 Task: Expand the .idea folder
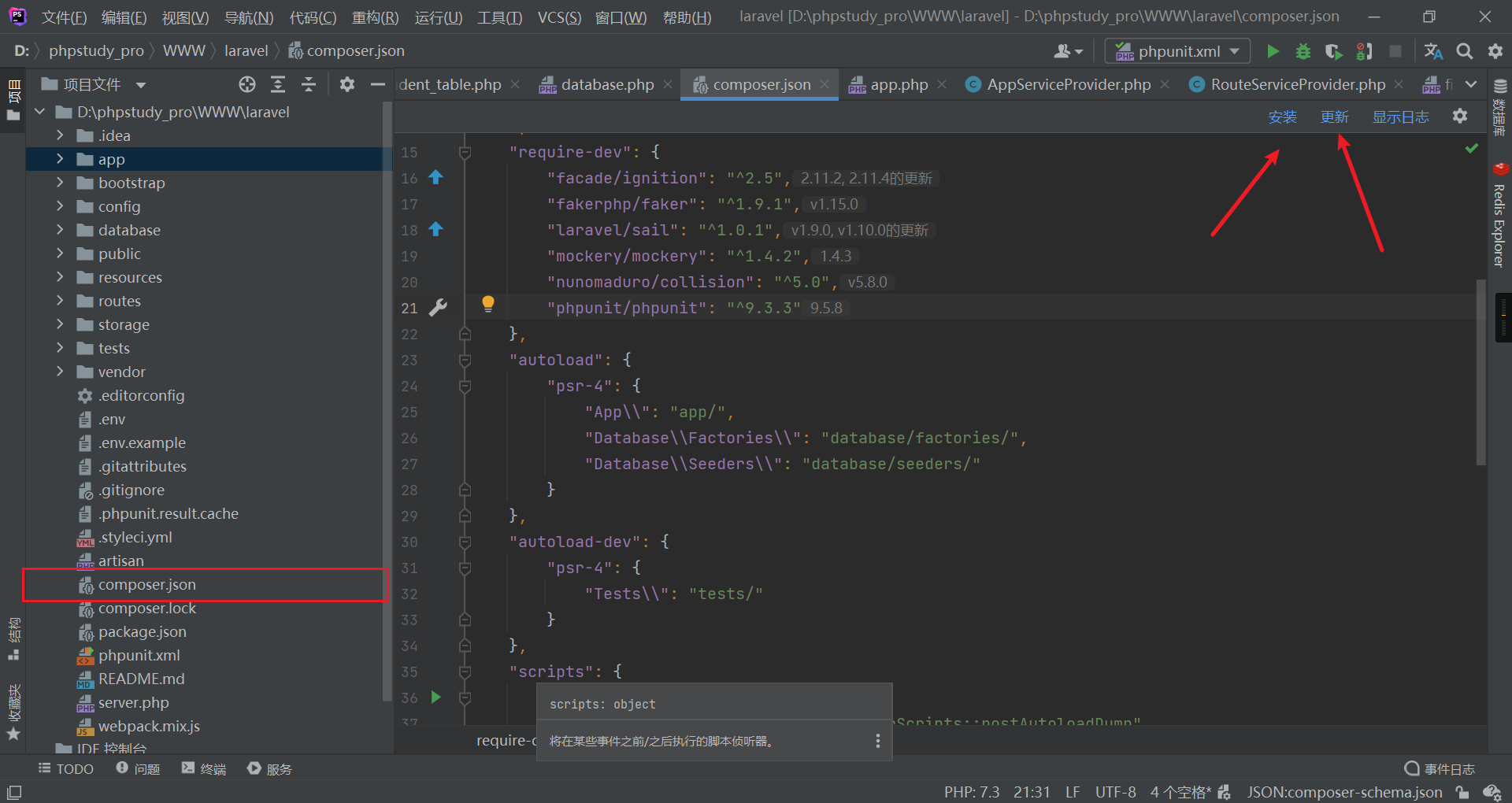[60, 135]
